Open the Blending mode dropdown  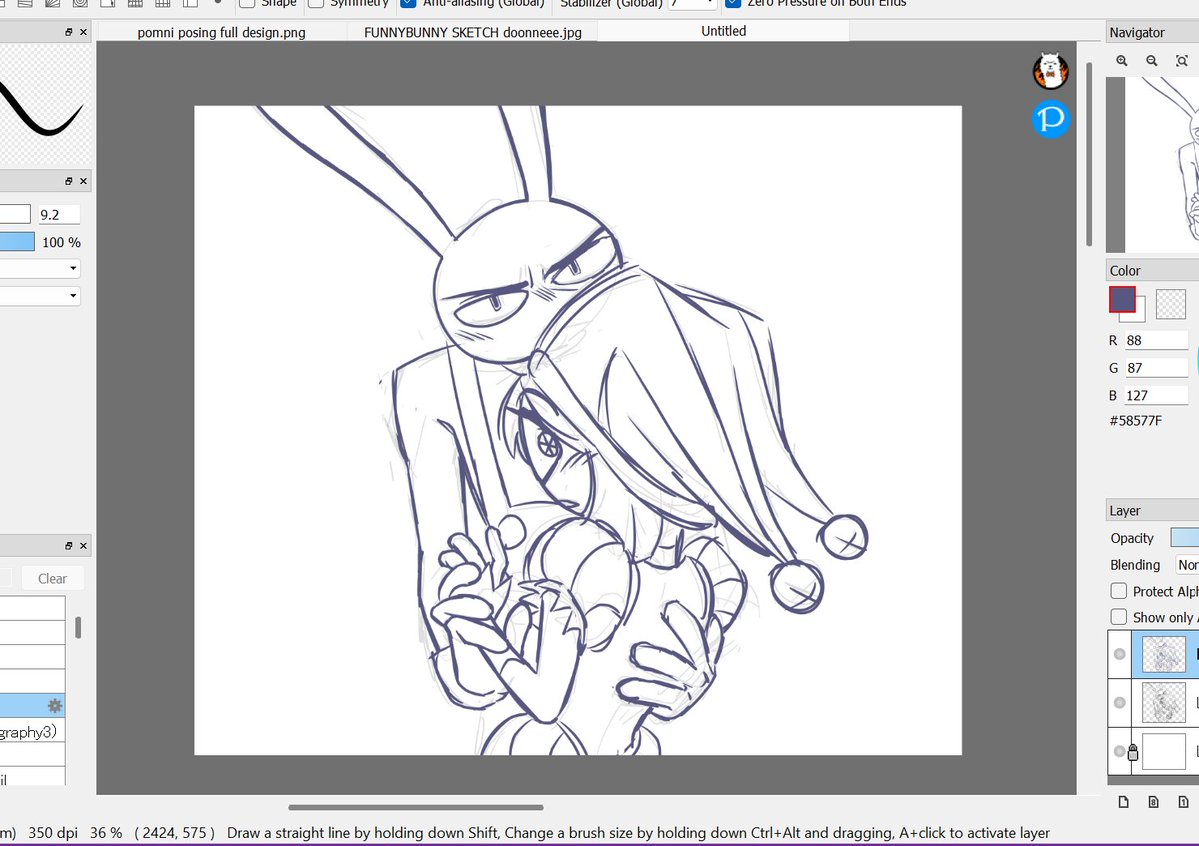pyautogui.click(x=1187, y=565)
